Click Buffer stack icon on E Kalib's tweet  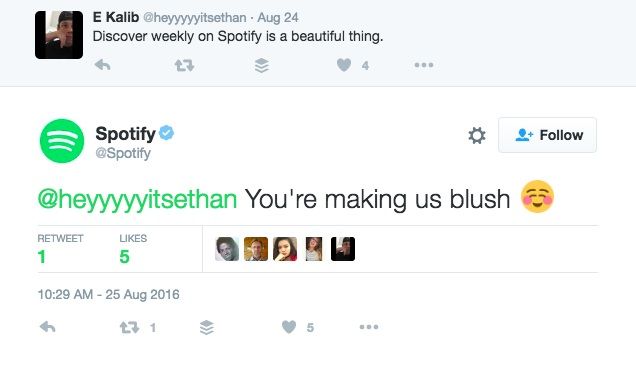[262, 65]
